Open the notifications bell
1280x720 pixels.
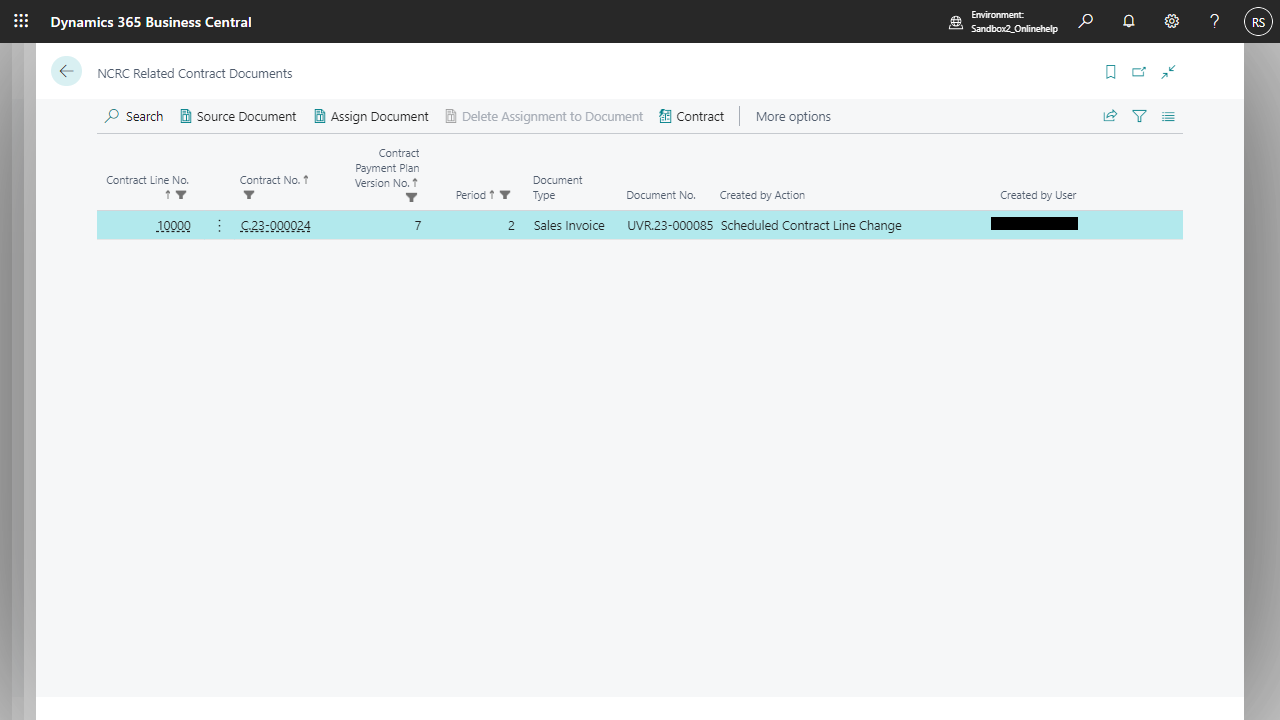(x=1129, y=21)
